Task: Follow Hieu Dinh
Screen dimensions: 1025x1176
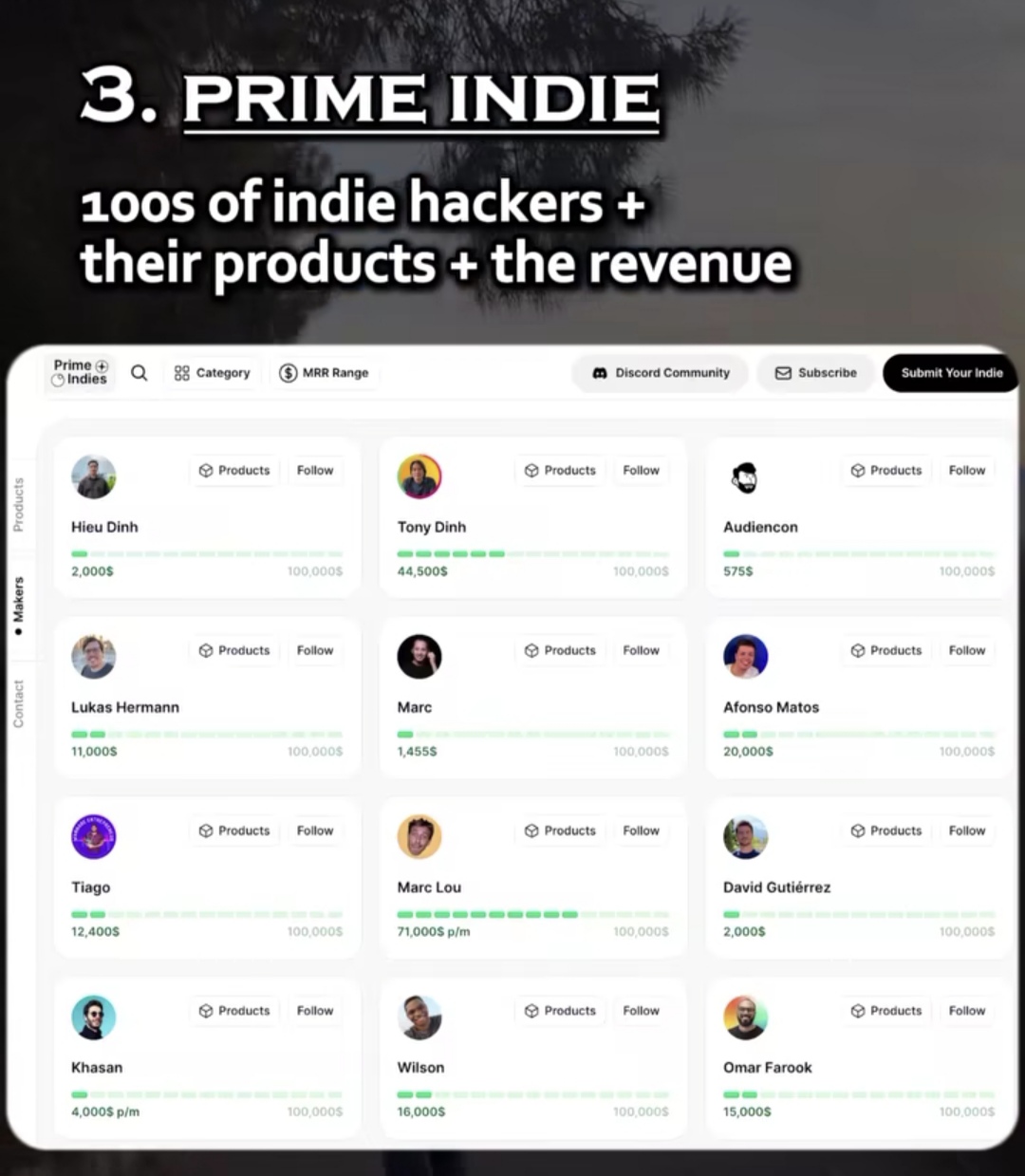Action: (x=315, y=471)
